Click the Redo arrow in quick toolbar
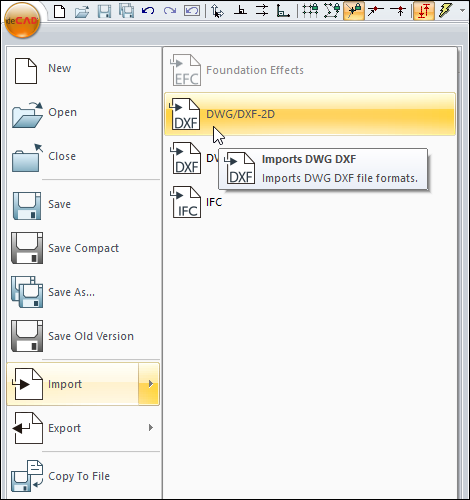This screenshot has width=470, height=500. (170, 11)
